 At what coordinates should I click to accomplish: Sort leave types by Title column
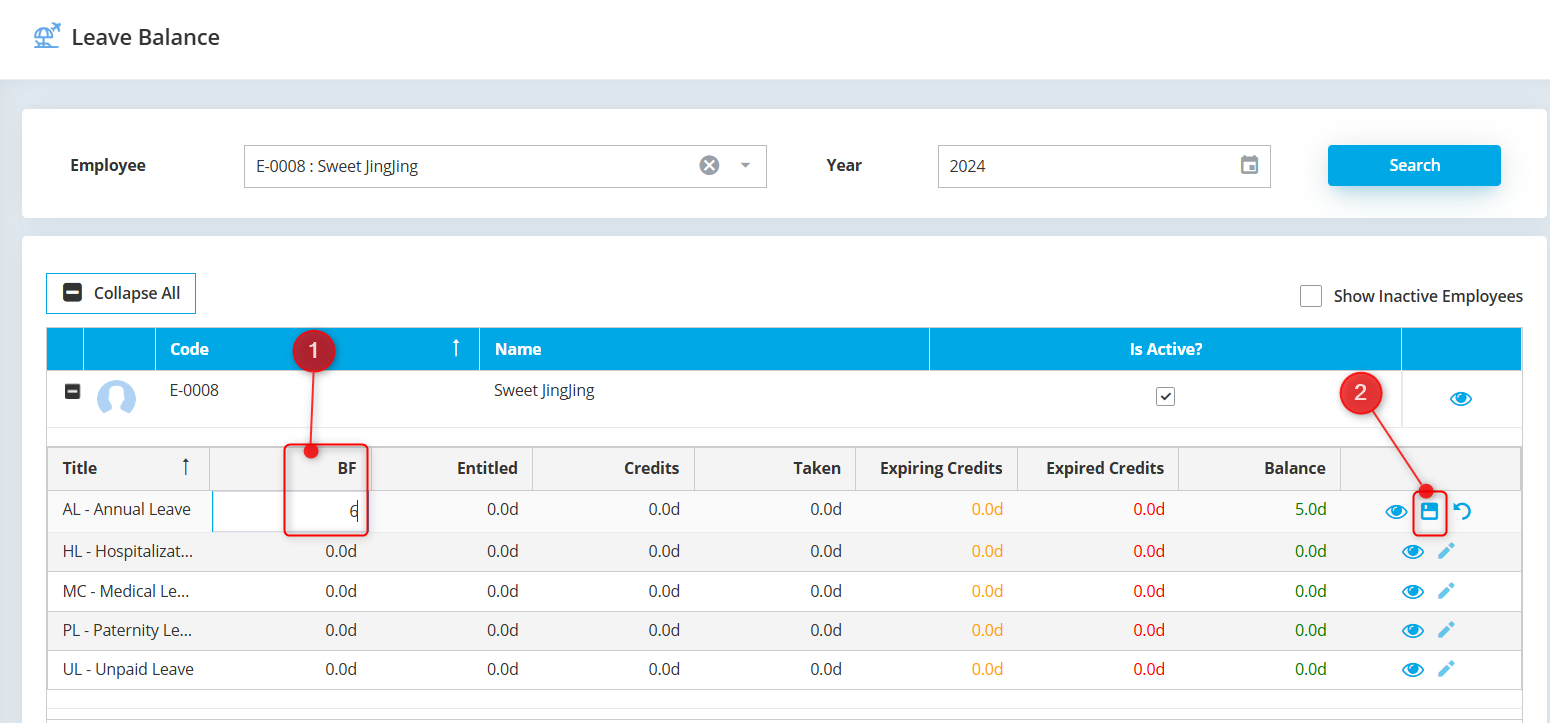click(128, 468)
